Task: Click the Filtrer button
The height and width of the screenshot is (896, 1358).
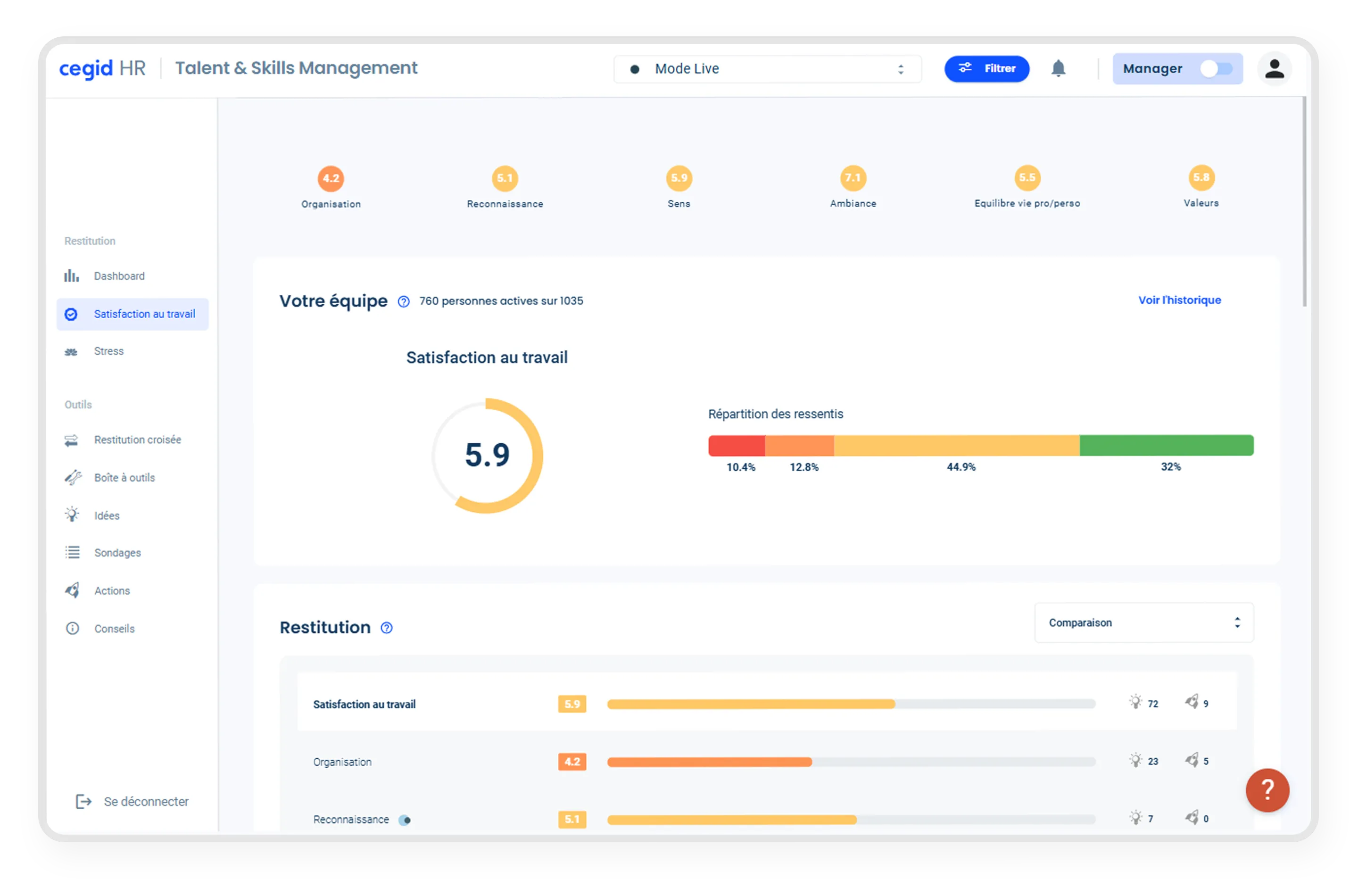Action: [x=986, y=68]
